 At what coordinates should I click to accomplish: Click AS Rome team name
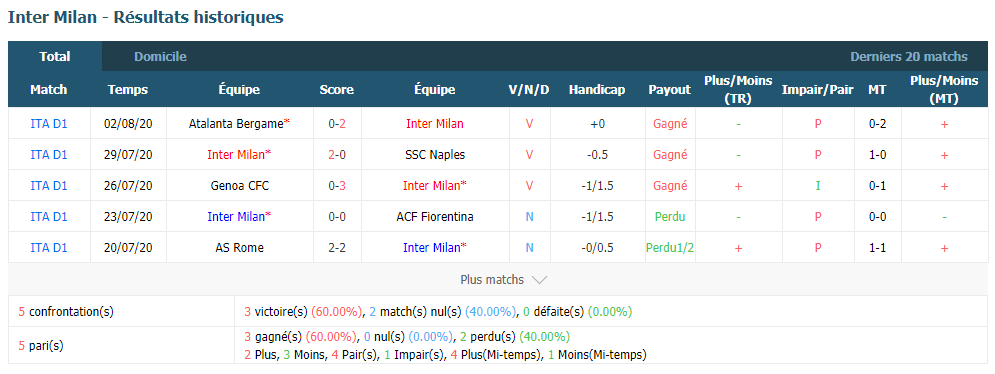pos(240,248)
